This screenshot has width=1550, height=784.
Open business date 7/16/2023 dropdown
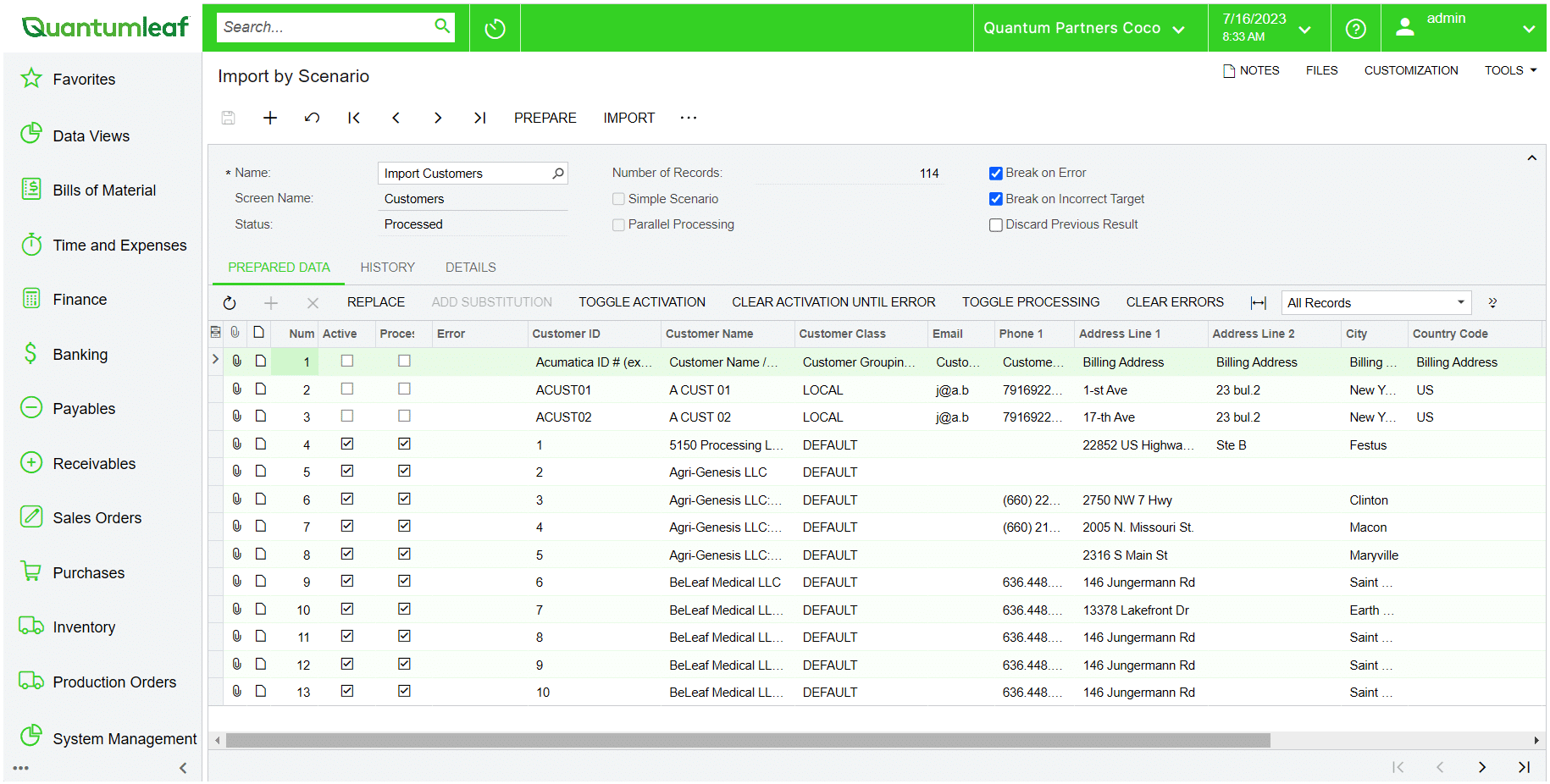[x=1267, y=29]
